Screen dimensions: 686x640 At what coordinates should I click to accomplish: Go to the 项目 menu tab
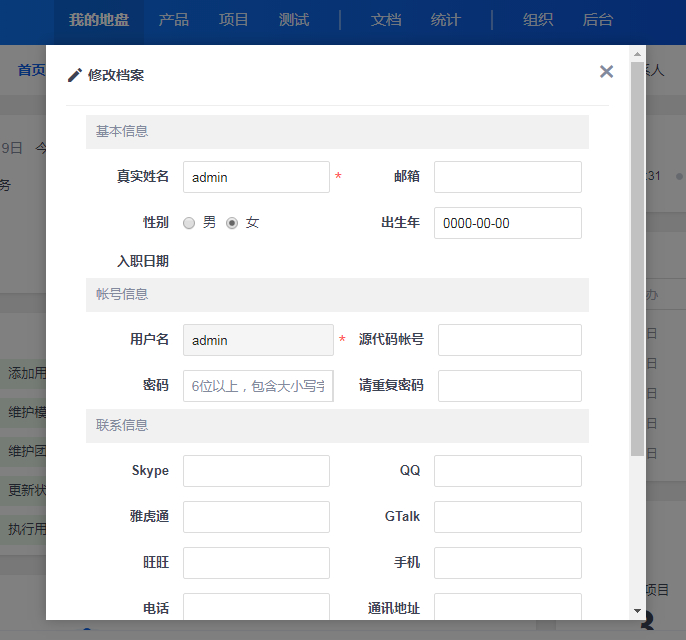[234, 20]
